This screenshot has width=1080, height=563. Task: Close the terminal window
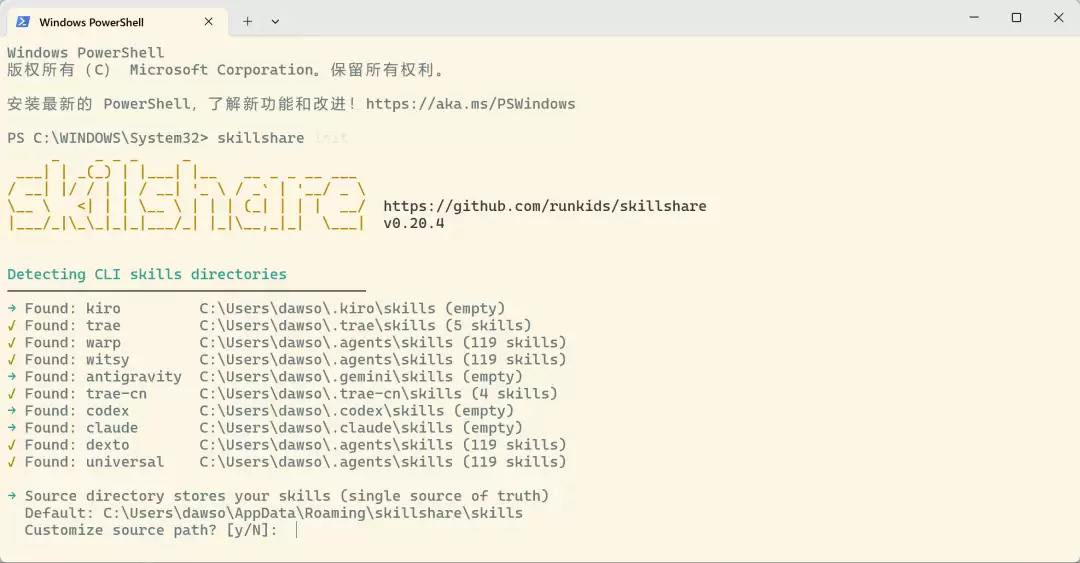tap(1059, 17)
